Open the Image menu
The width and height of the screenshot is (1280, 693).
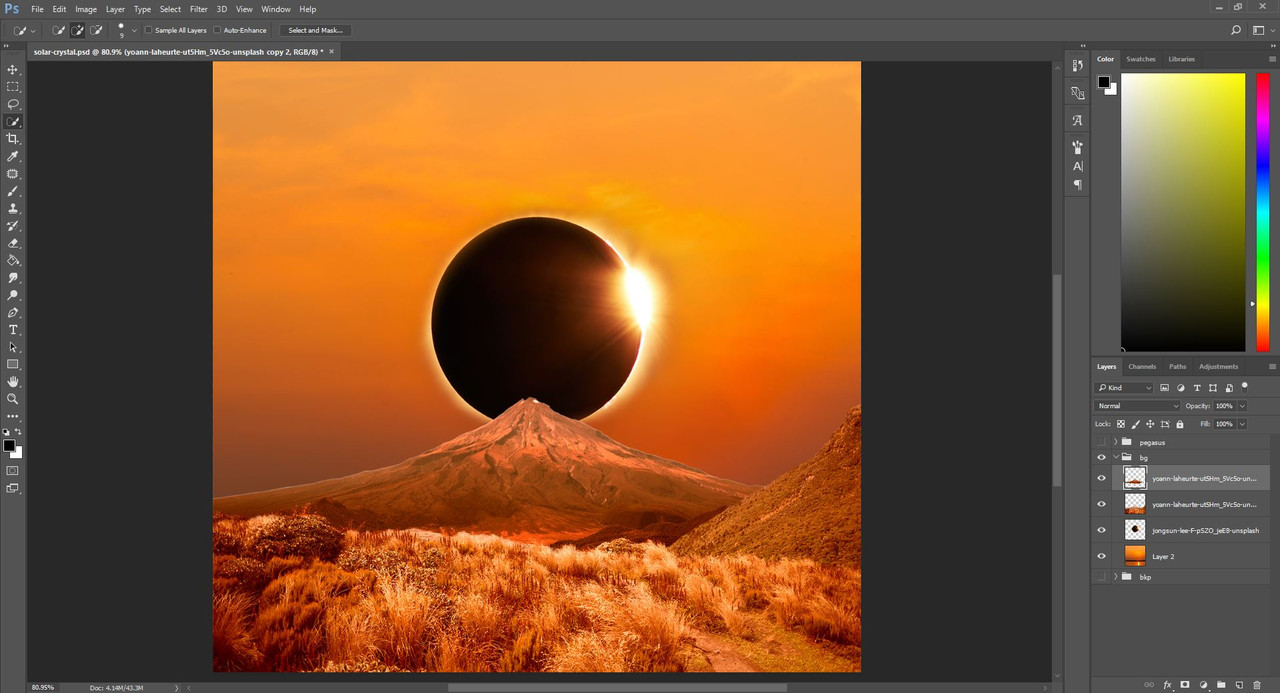click(x=86, y=9)
